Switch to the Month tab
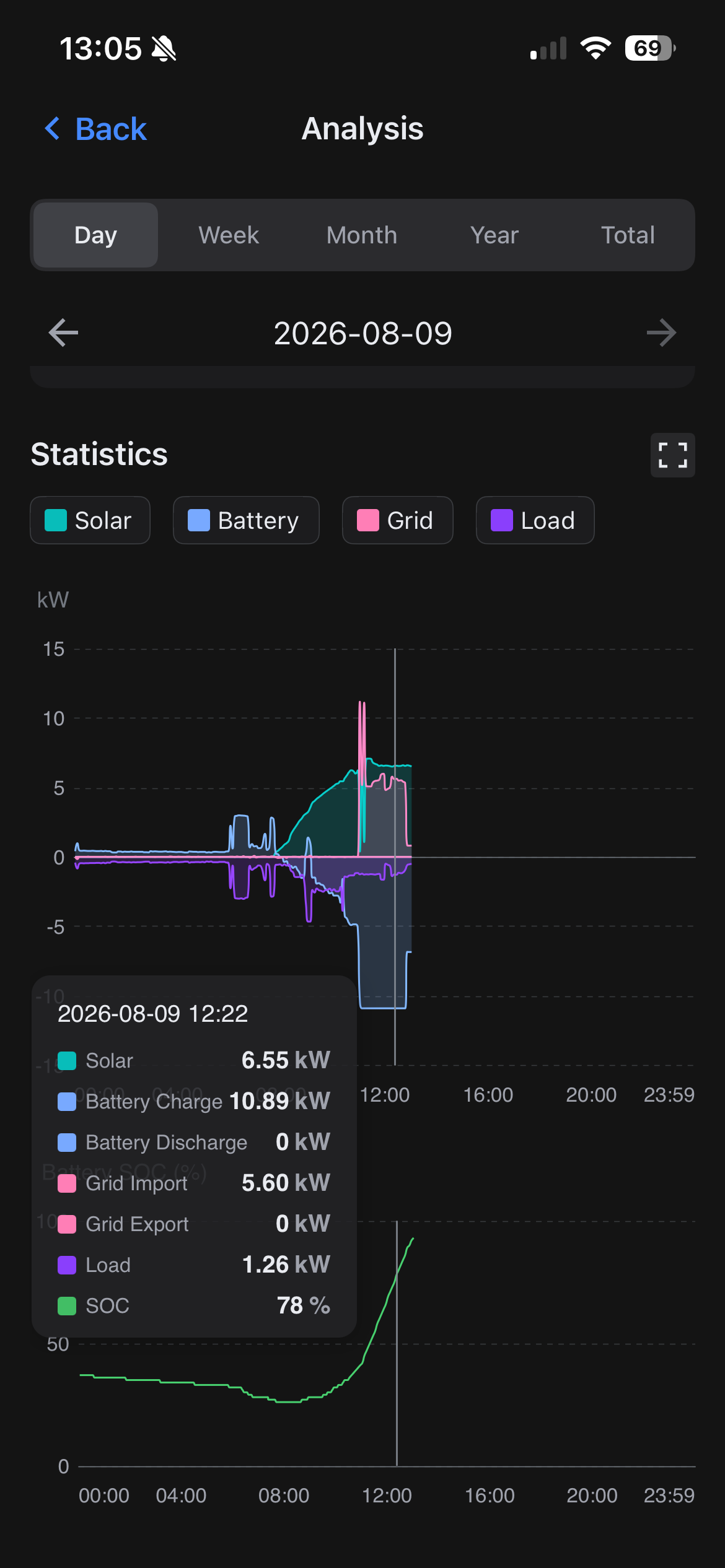 pos(362,235)
